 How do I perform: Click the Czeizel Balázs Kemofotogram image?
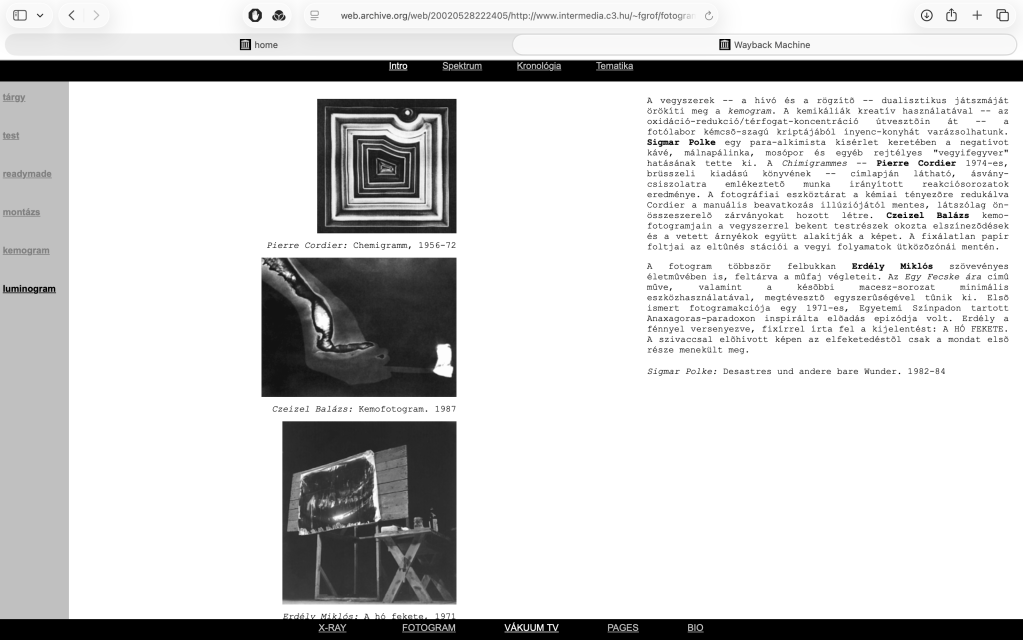pyautogui.click(x=359, y=327)
